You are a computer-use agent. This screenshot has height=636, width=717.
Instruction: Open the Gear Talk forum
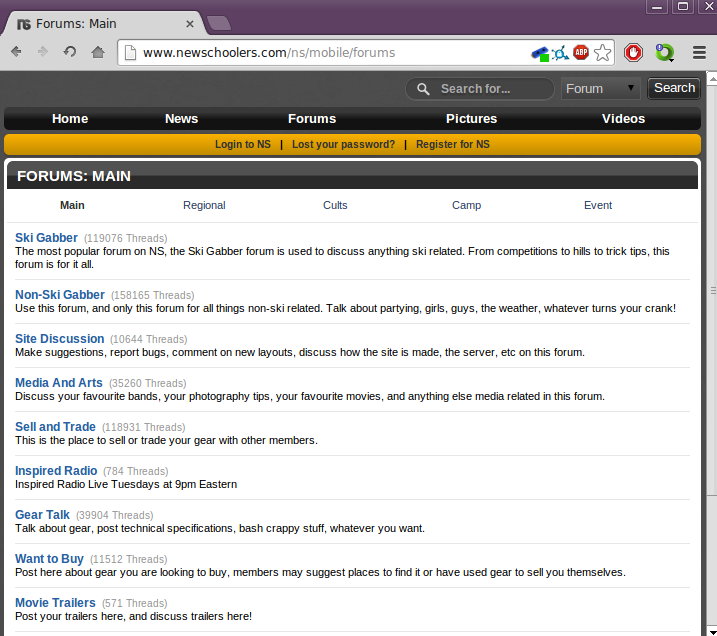[42, 515]
